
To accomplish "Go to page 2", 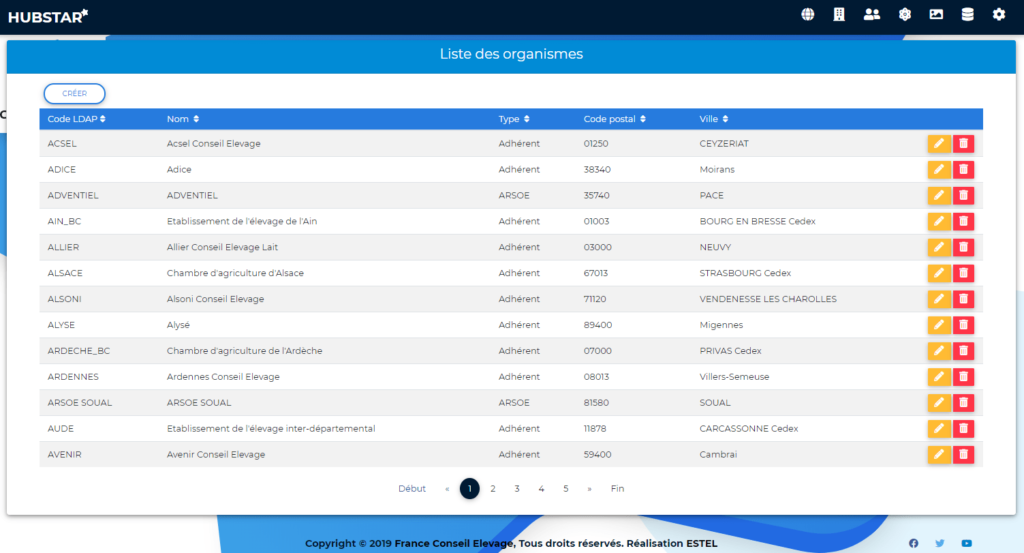I will coord(493,488).
